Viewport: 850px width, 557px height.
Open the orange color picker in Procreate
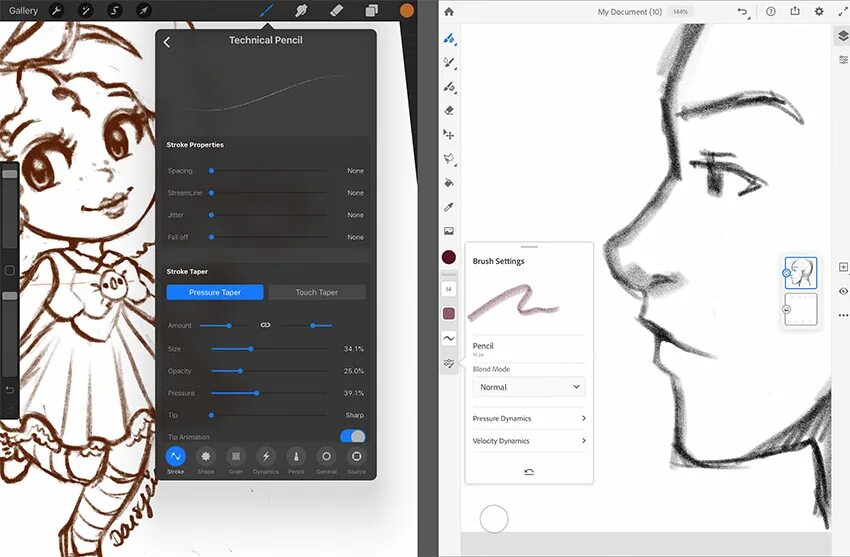tap(407, 10)
